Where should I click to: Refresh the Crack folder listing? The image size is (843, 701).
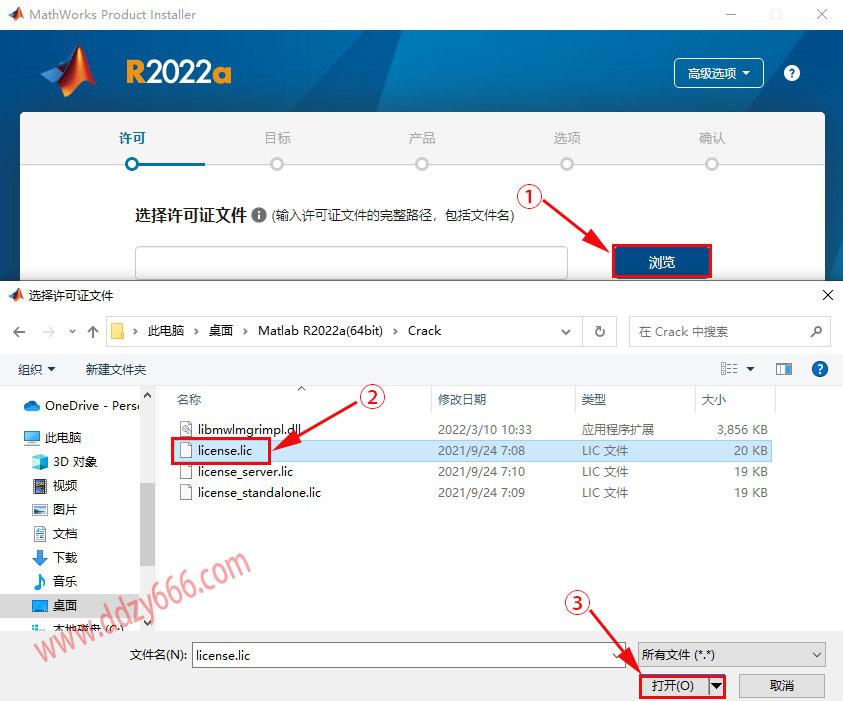(600, 331)
